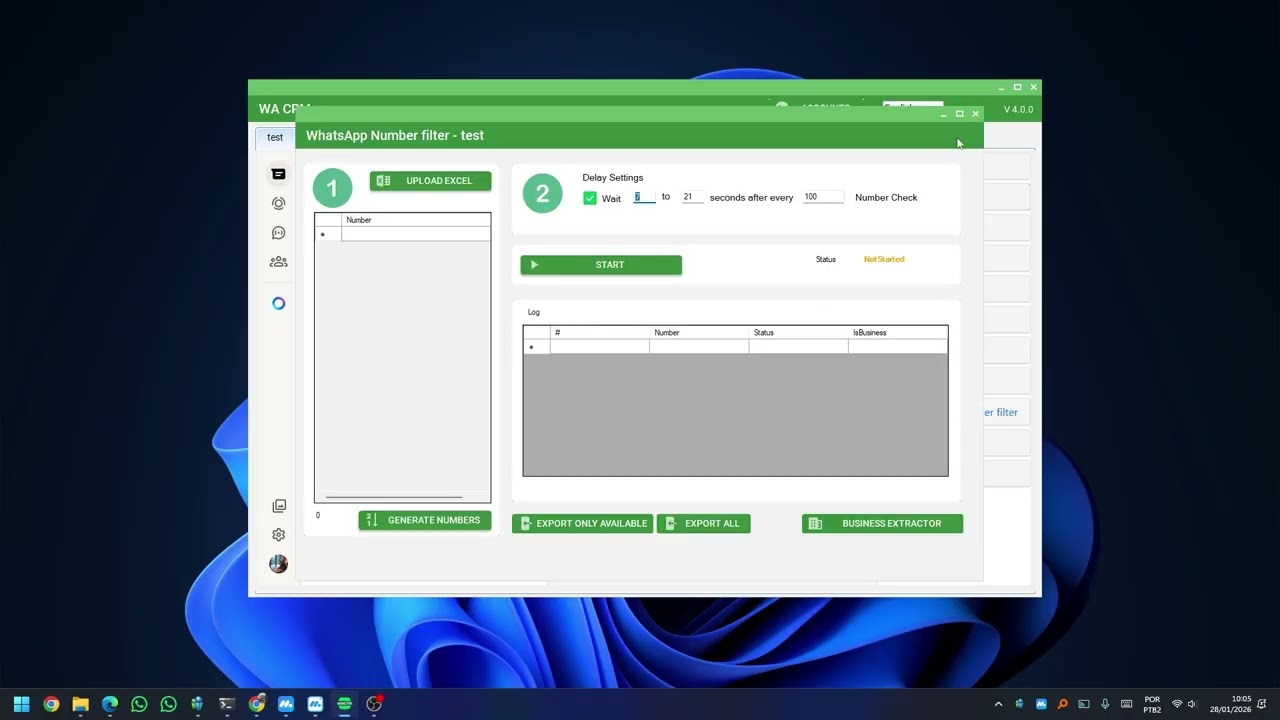Click the 'Not Started' status text
The height and width of the screenshot is (720, 1280).
tap(884, 259)
